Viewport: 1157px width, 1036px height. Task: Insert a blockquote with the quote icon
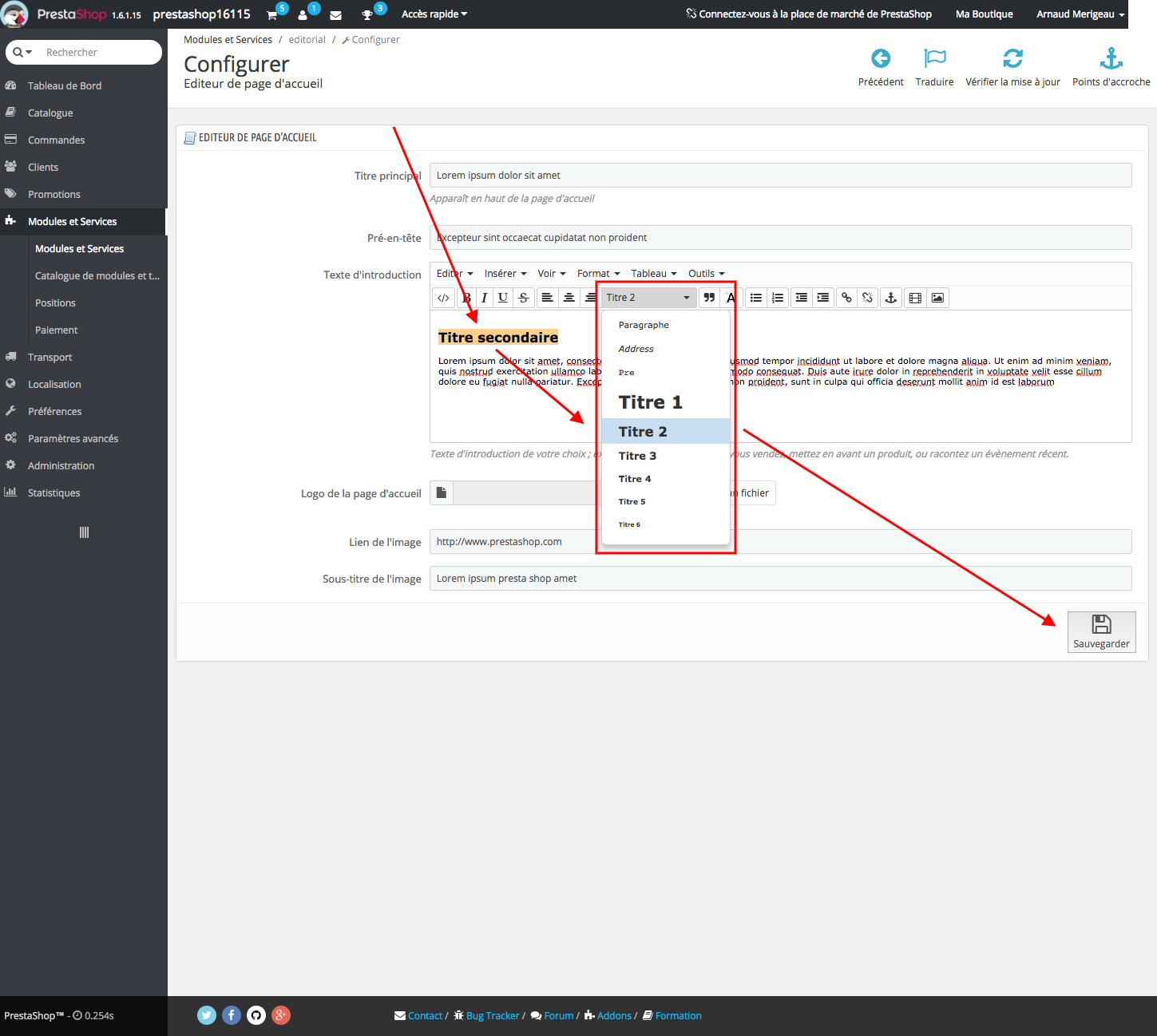pos(709,298)
